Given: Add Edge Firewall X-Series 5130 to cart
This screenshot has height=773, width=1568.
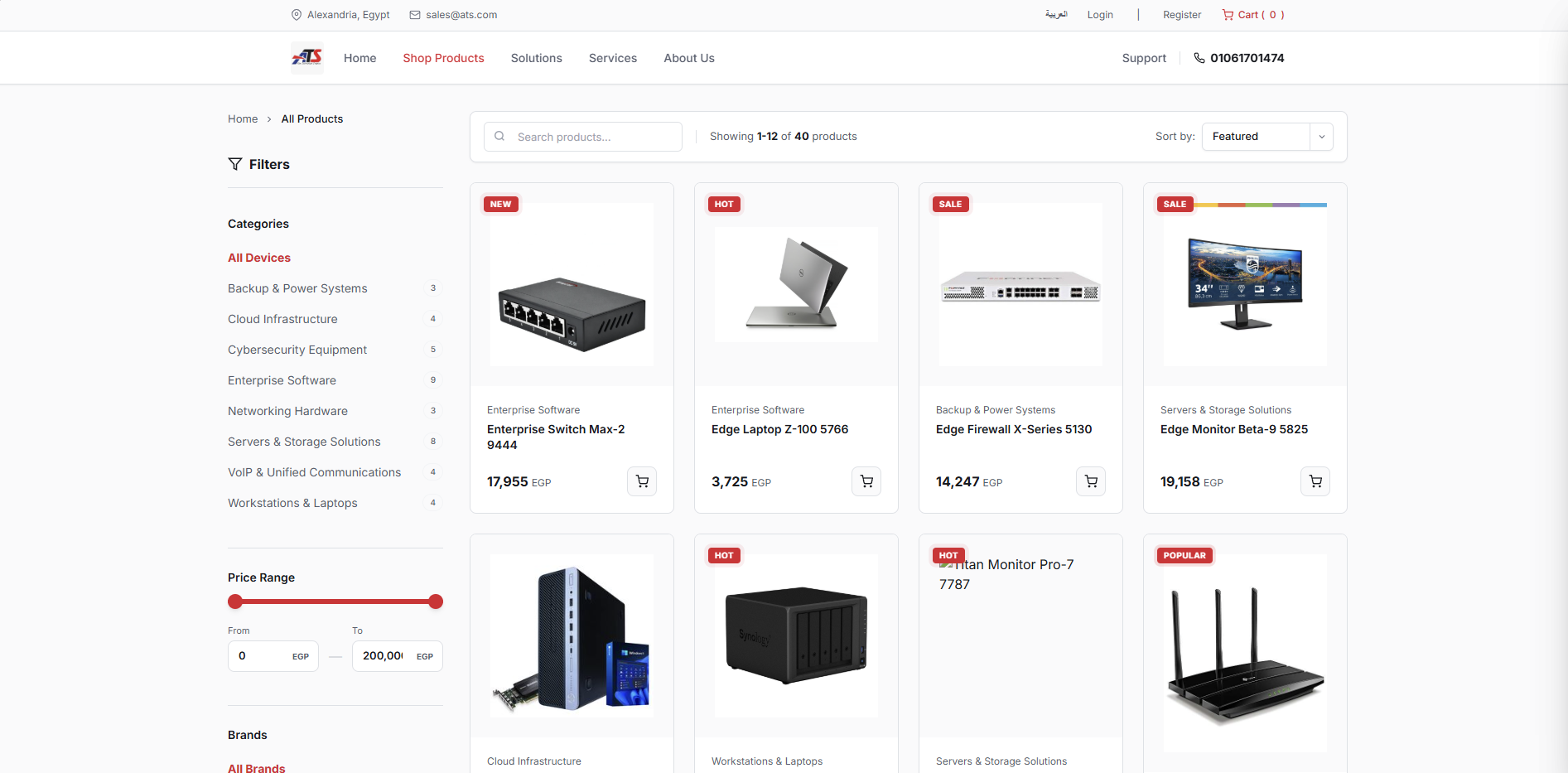Looking at the screenshot, I should pyautogui.click(x=1091, y=481).
